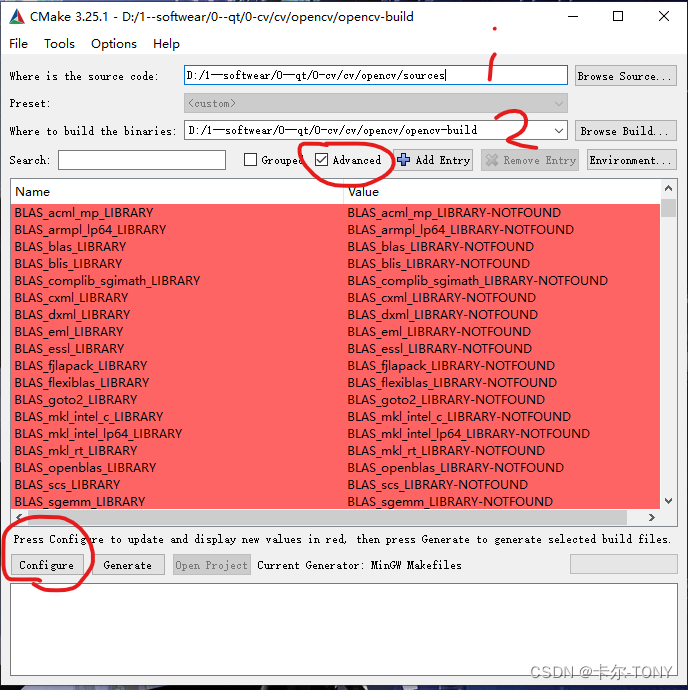This screenshot has height=690, width=688.
Task: Select the BLAS_cxml_LIBRARY entry name
Action: pyautogui.click(x=71, y=298)
